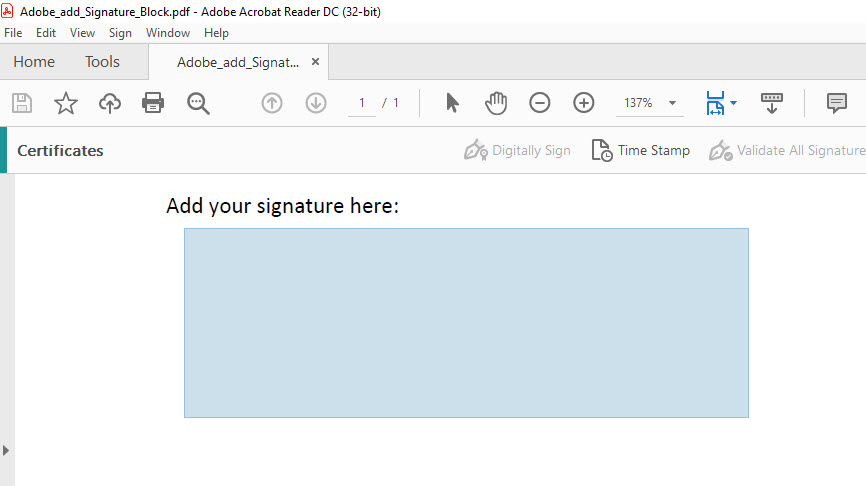866x486 pixels.
Task: Click the magnifier Find text icon
Action: 198,103
